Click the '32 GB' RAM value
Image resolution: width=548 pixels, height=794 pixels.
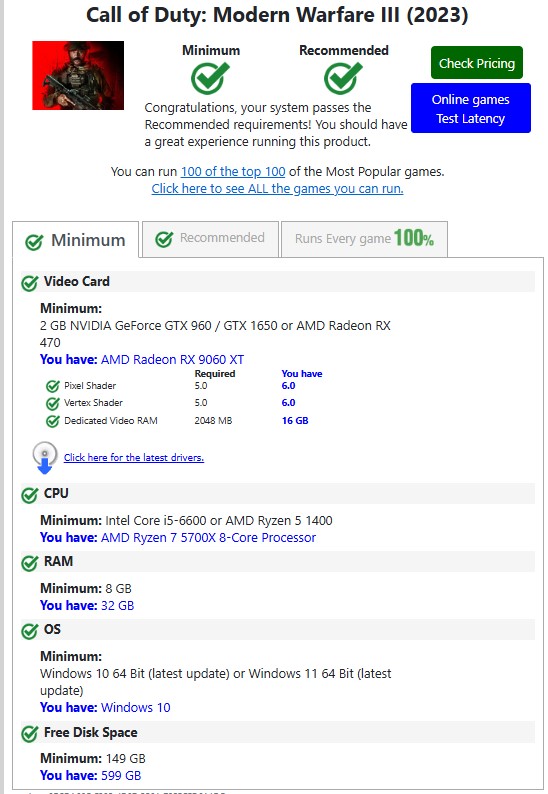118,606
